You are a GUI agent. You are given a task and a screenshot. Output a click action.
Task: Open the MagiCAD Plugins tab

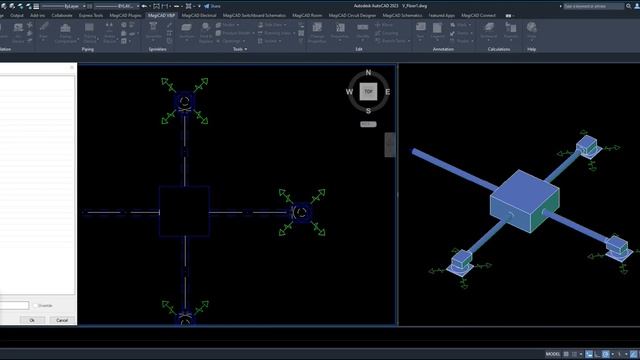(x=125, y=16)
